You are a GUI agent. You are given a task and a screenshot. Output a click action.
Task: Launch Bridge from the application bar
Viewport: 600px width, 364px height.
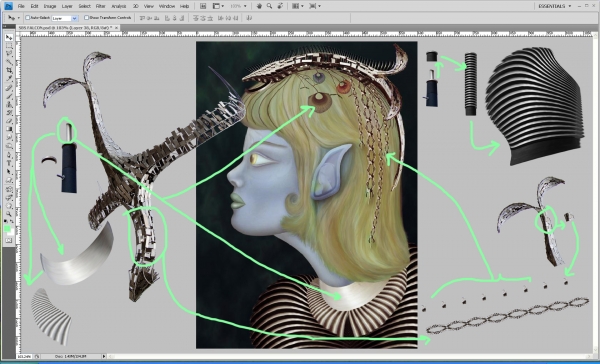203,6
